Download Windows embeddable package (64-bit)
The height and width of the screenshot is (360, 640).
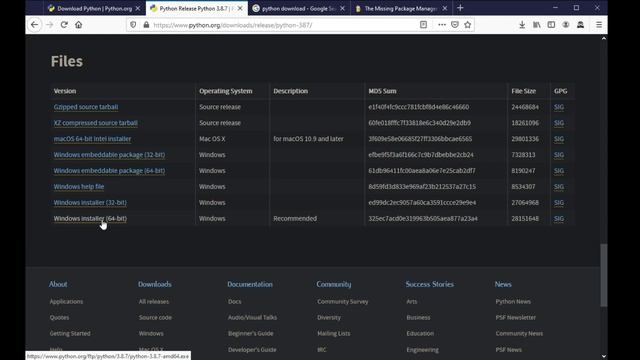point(109,171)
